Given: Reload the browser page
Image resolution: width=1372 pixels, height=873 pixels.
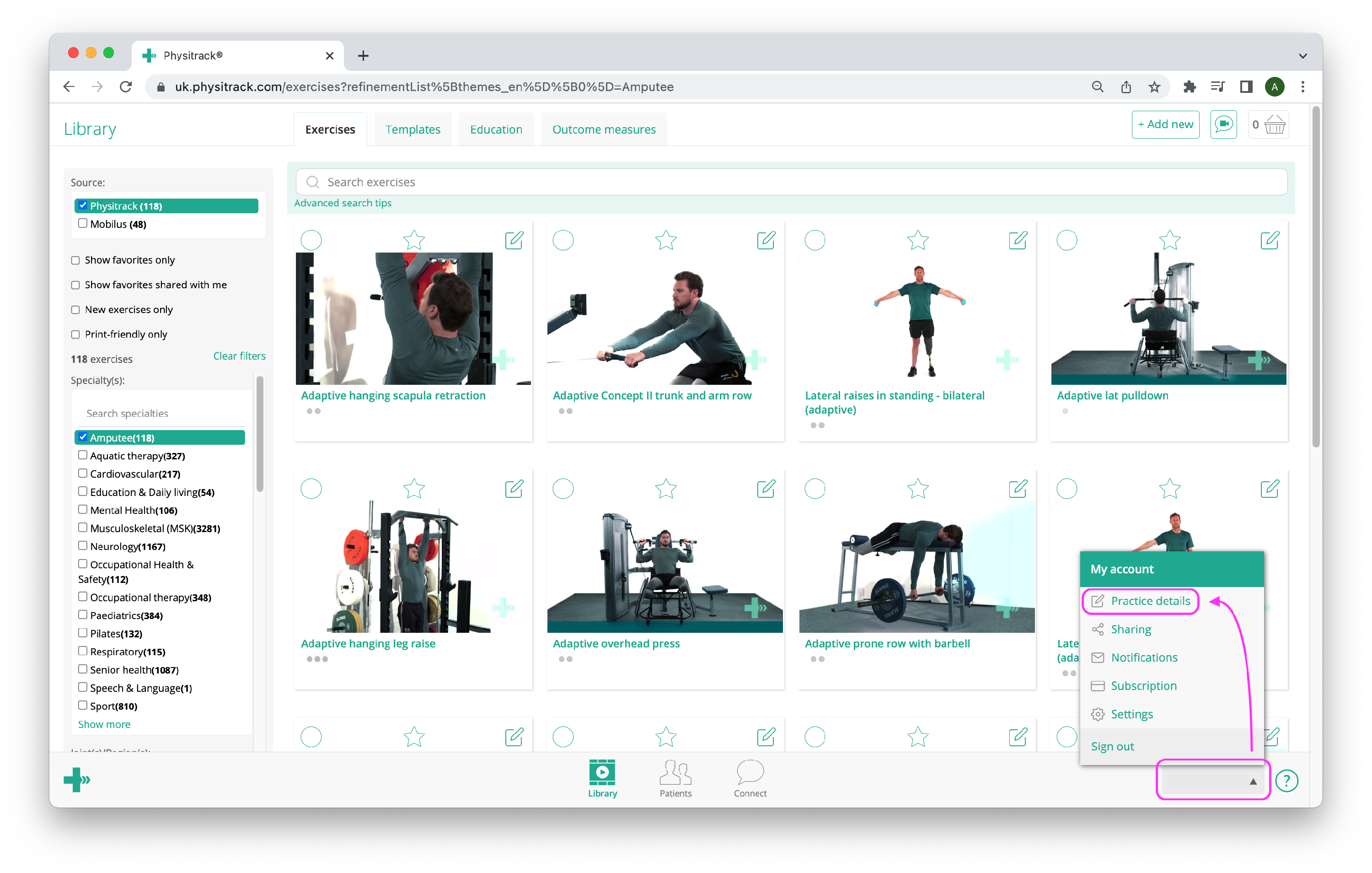Looking at the screenshot, I should 125,86.
